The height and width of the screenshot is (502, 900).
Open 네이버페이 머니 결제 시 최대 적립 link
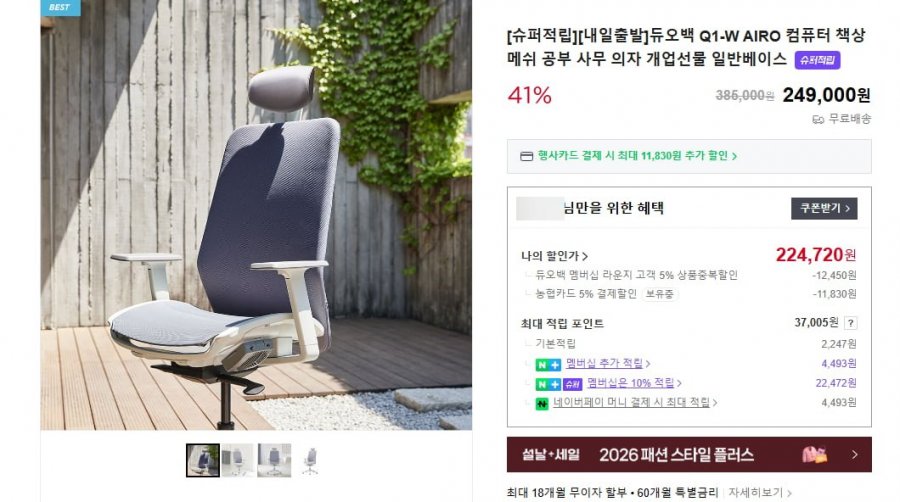coord(631,402)
